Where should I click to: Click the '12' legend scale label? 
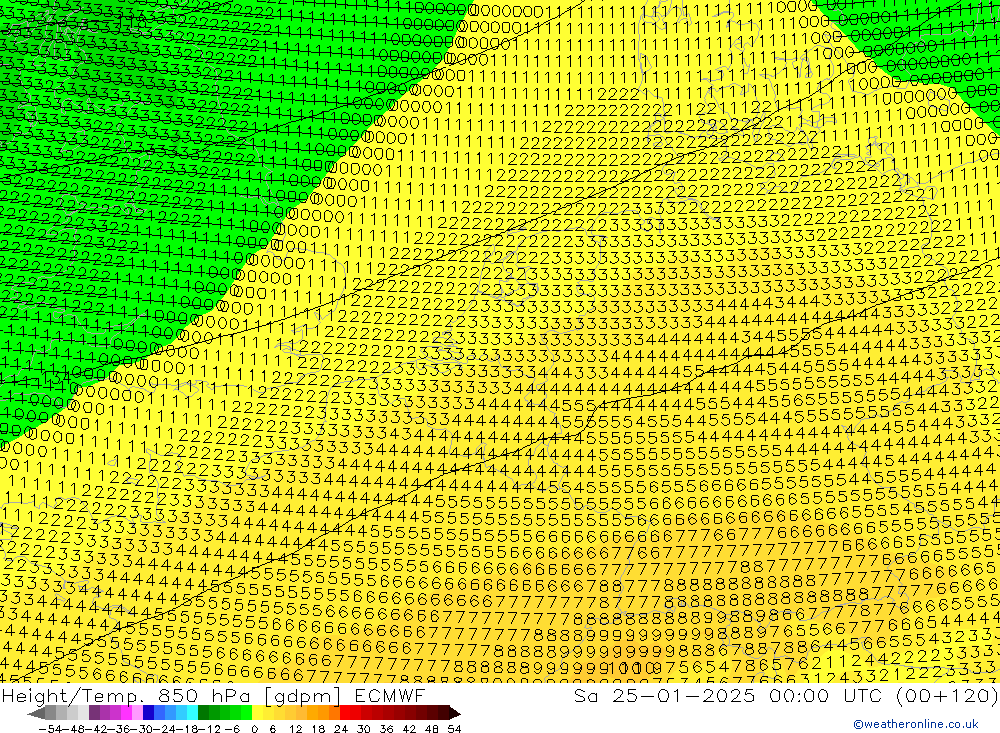[295, 729]
